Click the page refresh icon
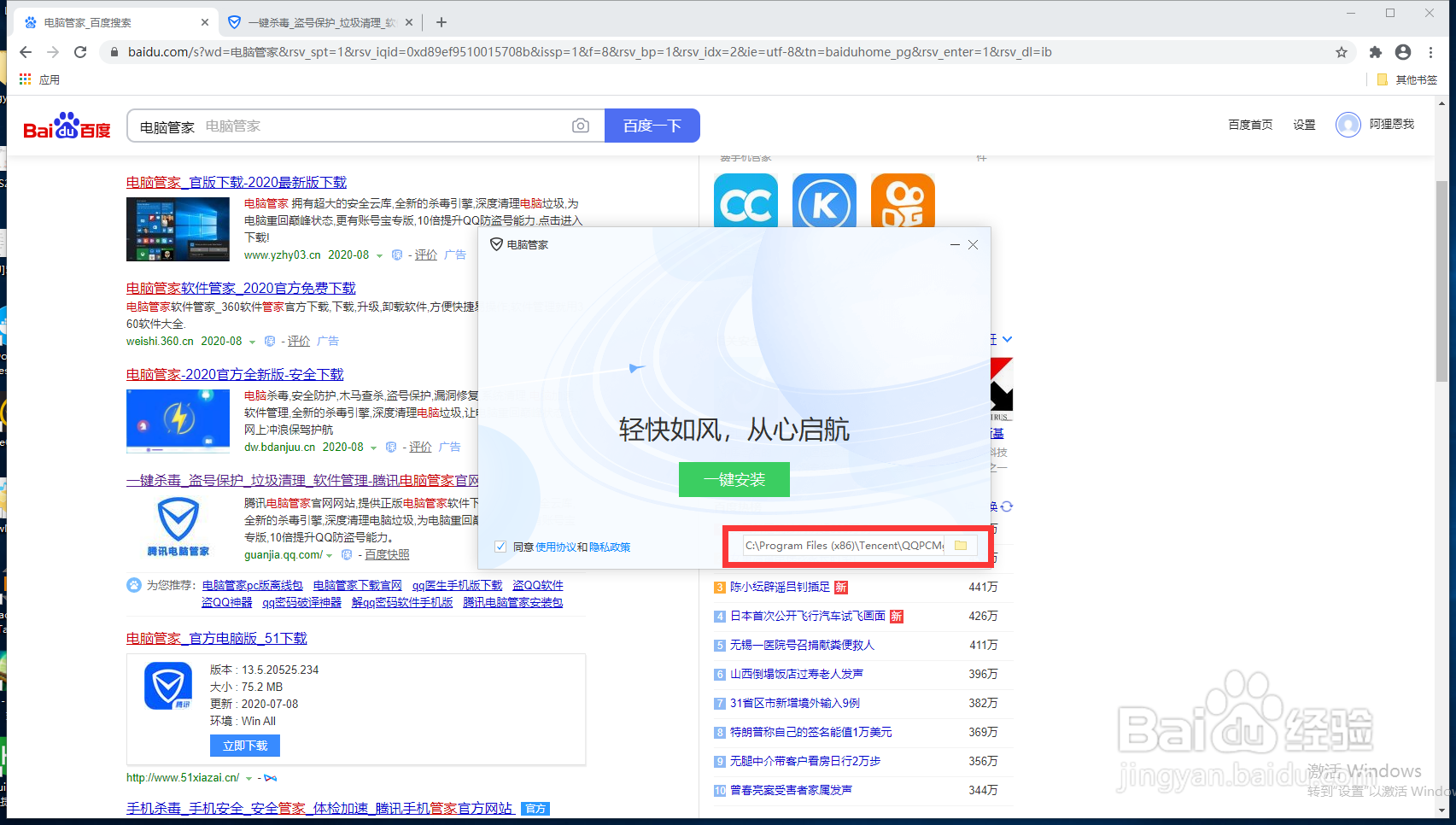Screen dimensions: 1456x825 pos(80,51)
